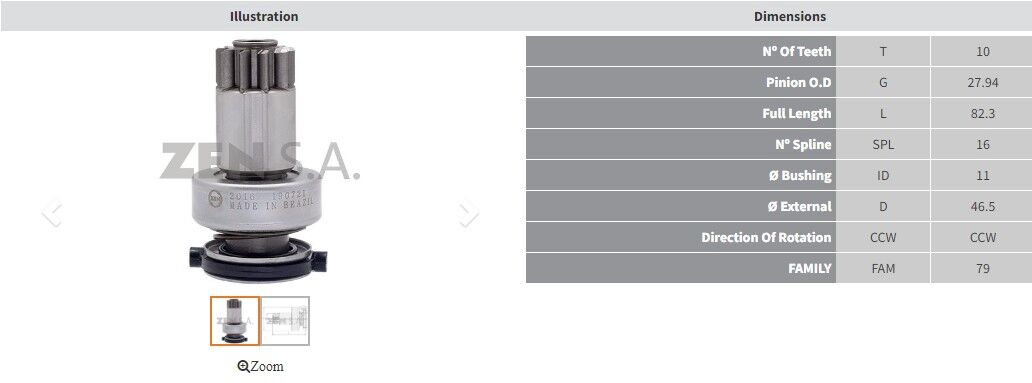Image resolution: width=1032 pixels, height=383 pixels.
Task: Click the Dimensions header tab
Action: pyautogui.click(x=790, y=16)
